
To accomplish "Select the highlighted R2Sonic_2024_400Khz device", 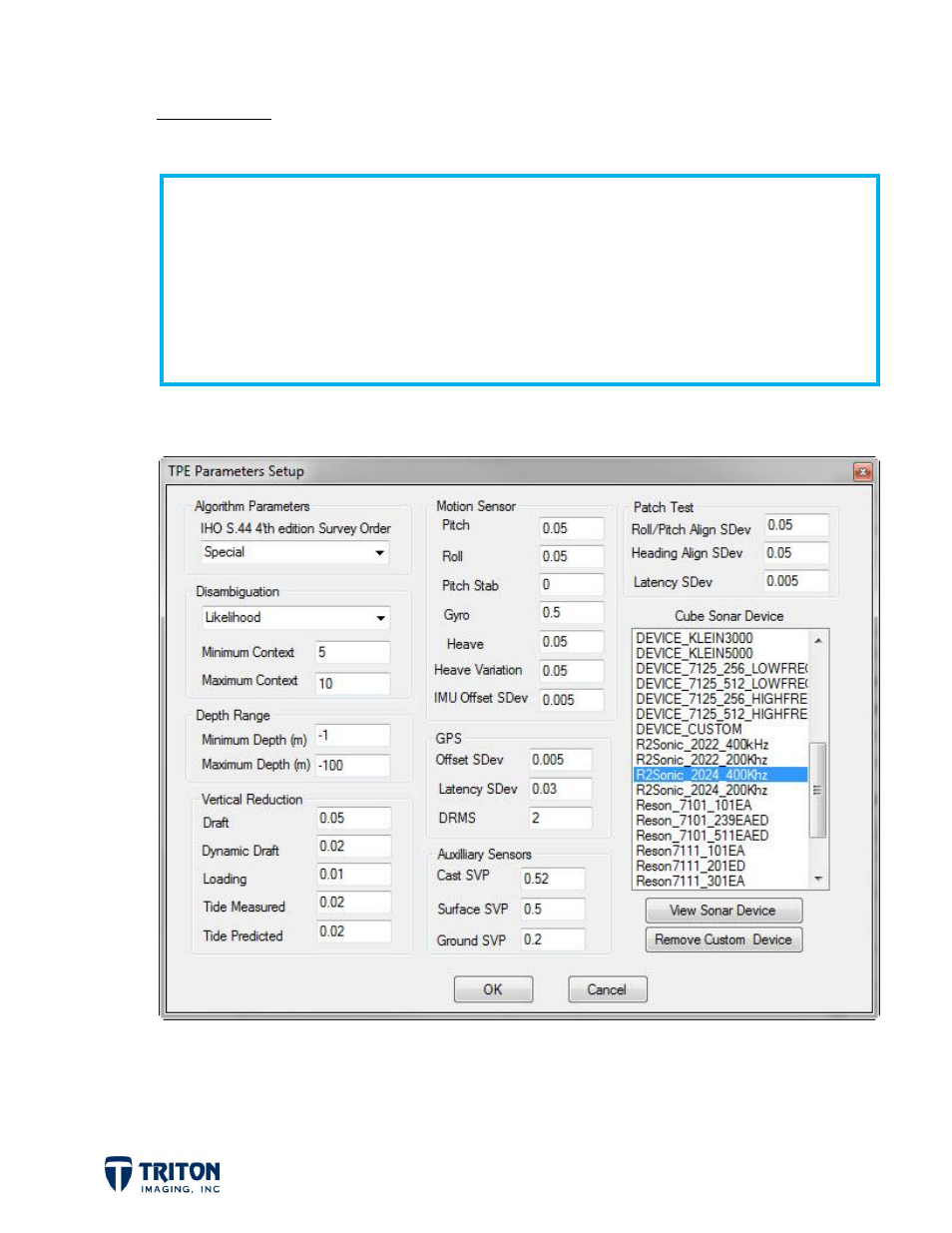I will (x=720, y=775).
